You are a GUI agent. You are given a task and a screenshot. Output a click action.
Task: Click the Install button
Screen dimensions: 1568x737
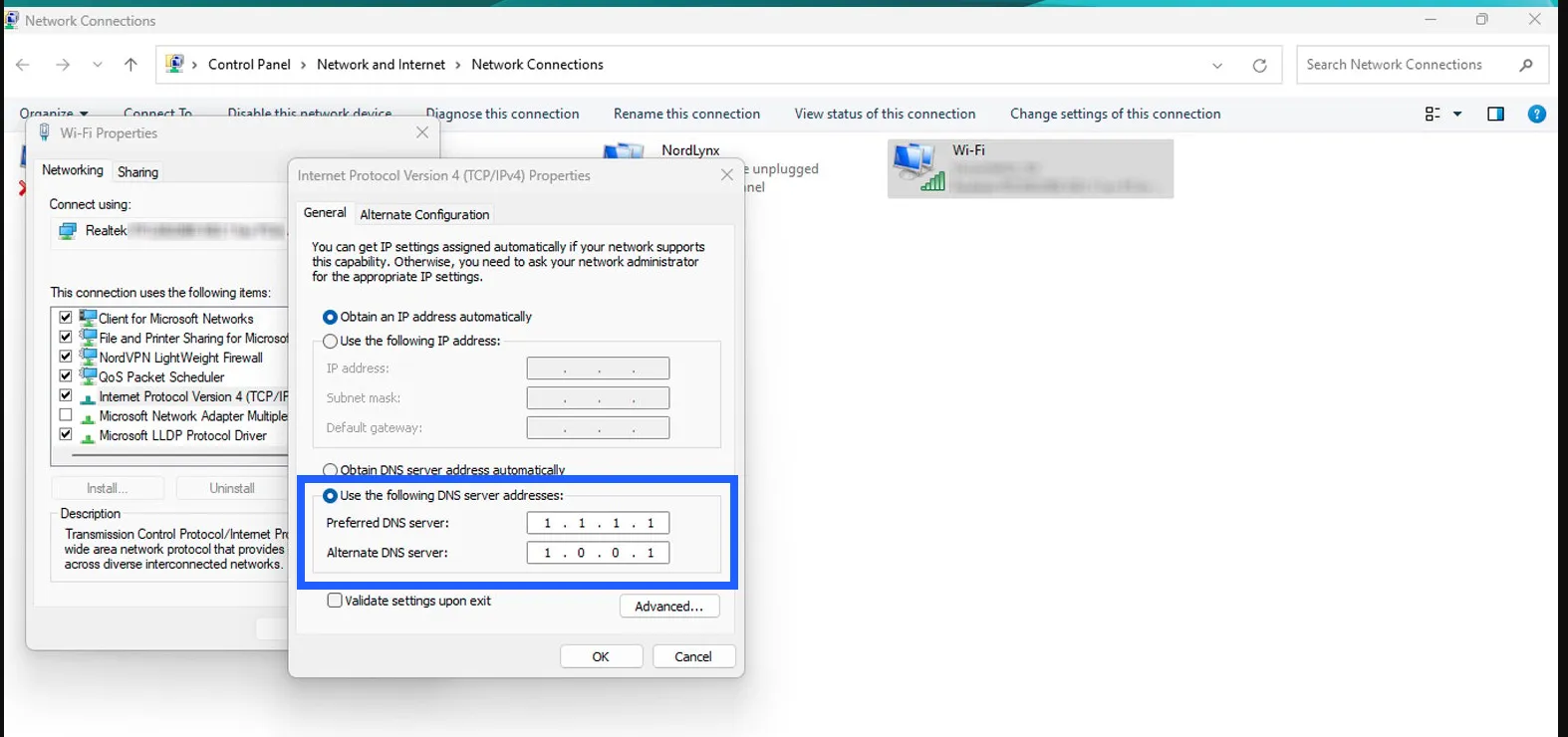click(x=108, y=488)
